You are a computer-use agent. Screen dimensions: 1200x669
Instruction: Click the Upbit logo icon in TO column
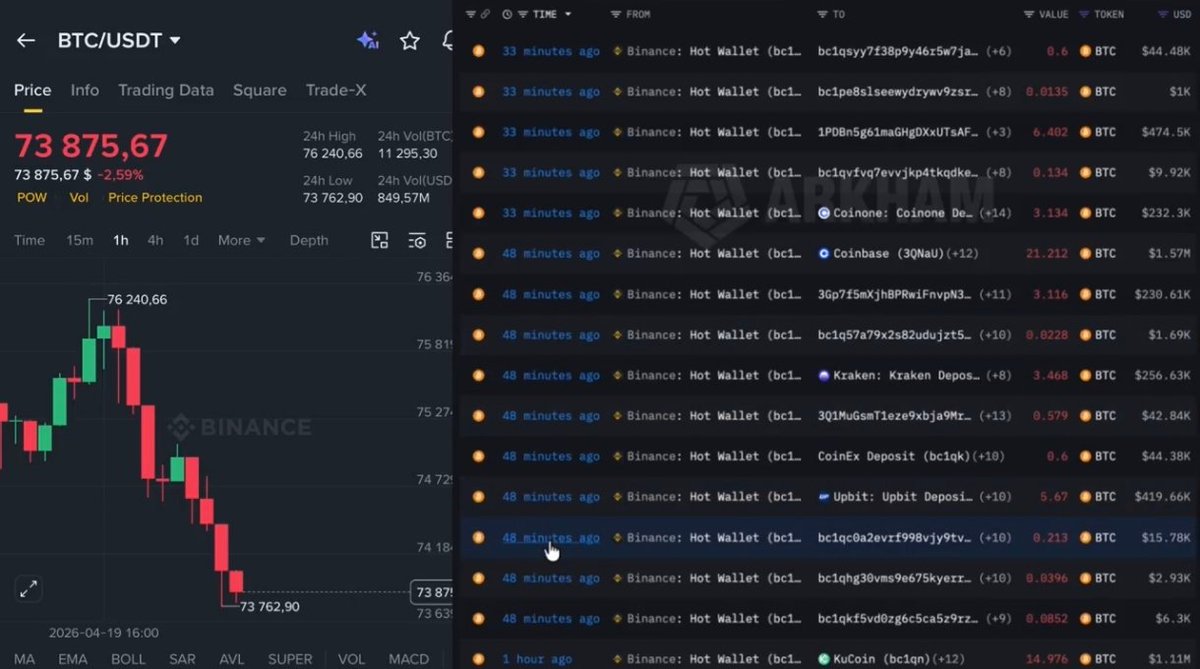(x=824, y=497)
